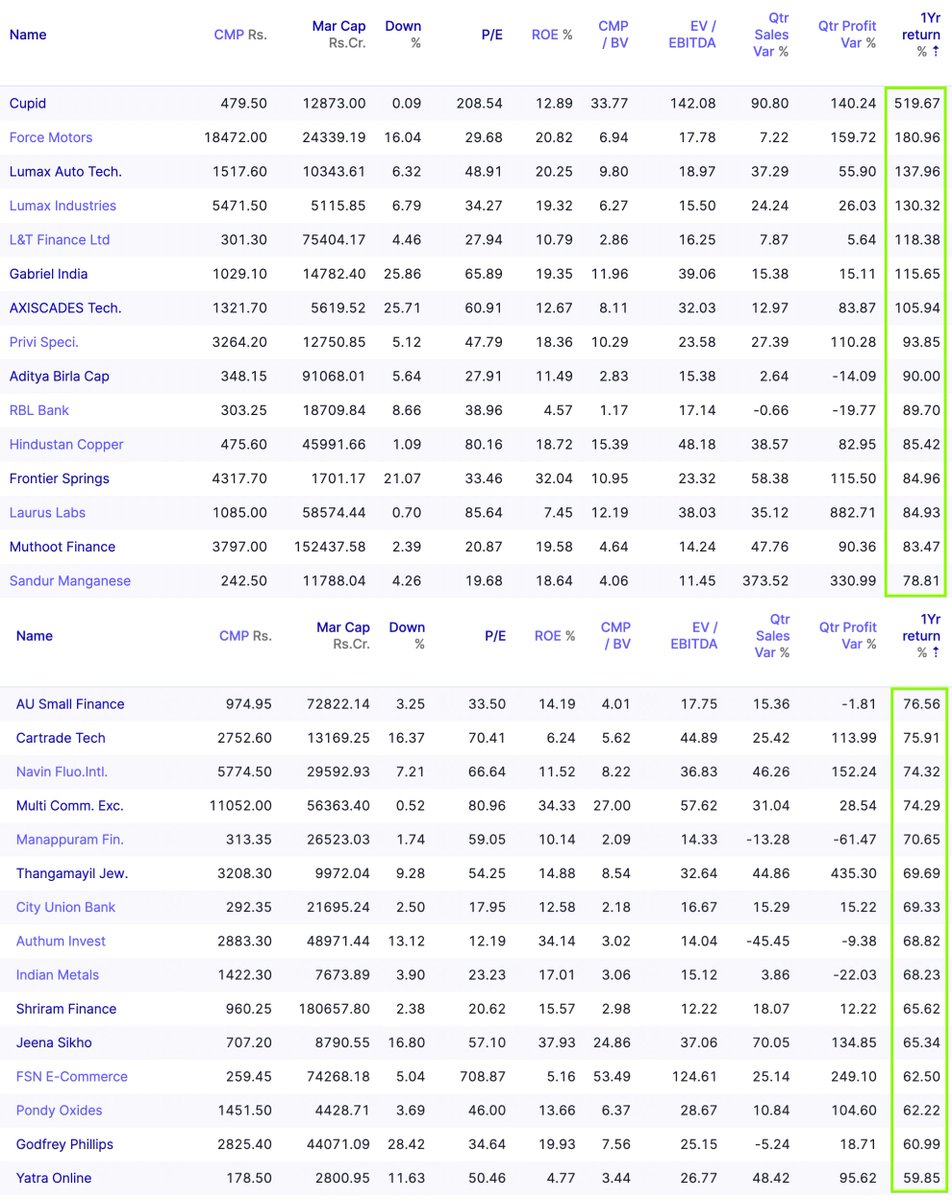This screenshot has height=1200, width=952.
Task: Open RBL Bank stock page
Action: click(39, 409)
